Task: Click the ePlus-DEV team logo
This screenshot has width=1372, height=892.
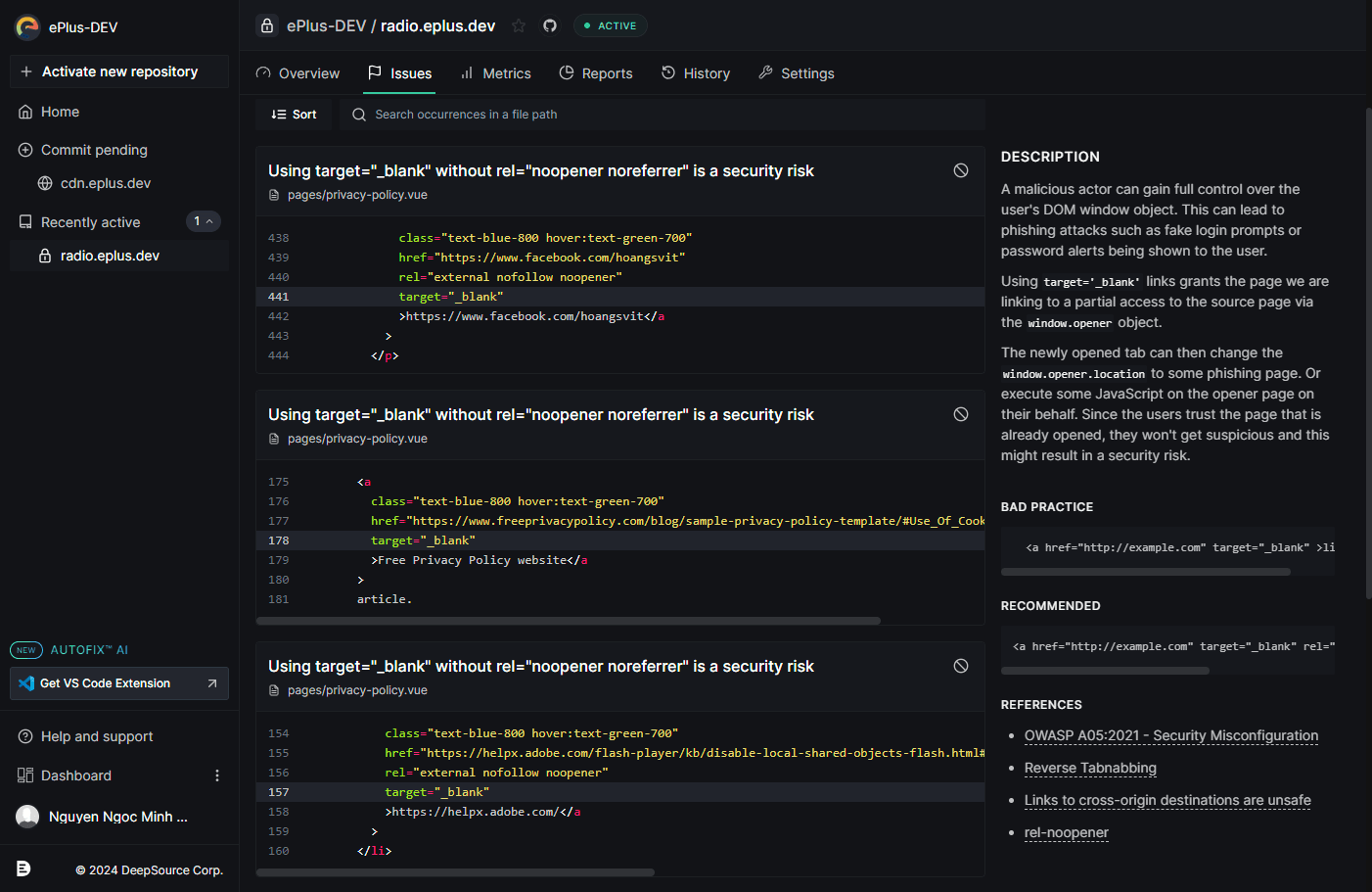Action: pos(27,27)
